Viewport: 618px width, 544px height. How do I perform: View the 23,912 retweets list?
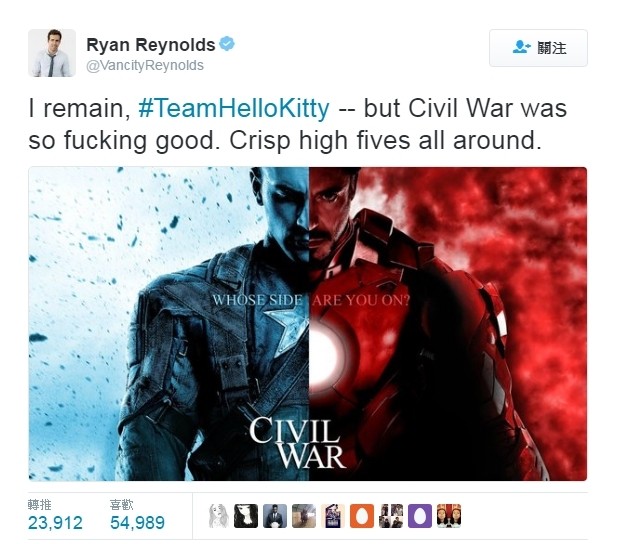coord(55,523)
